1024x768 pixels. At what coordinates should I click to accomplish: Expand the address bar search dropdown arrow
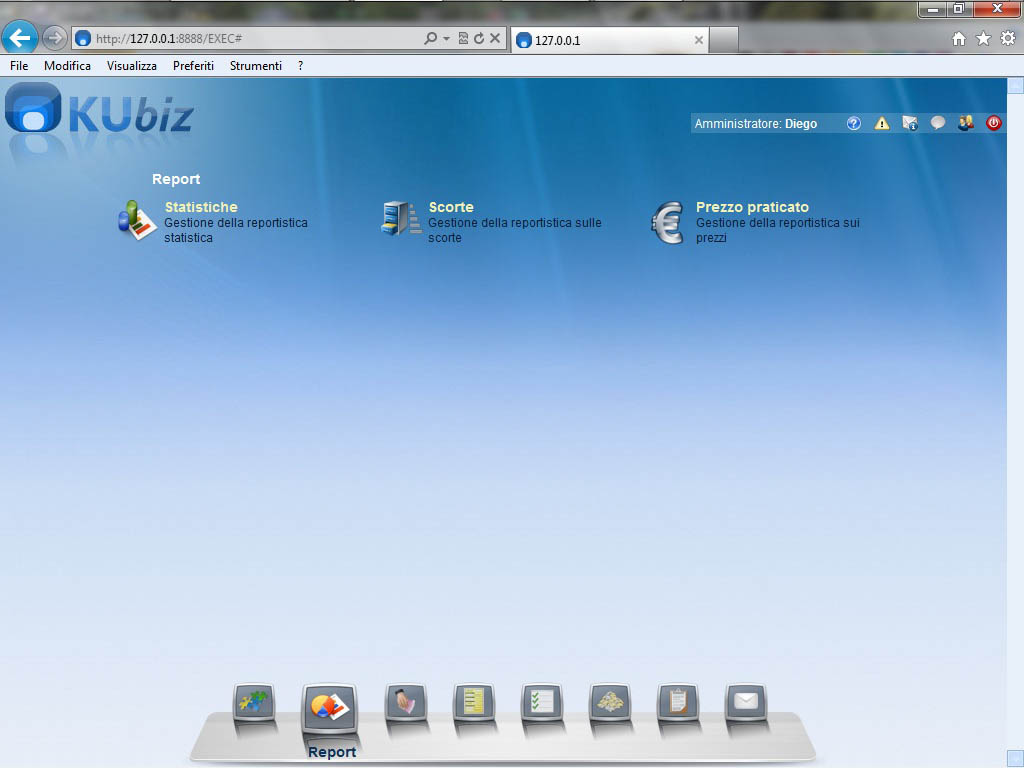point(446,39)
